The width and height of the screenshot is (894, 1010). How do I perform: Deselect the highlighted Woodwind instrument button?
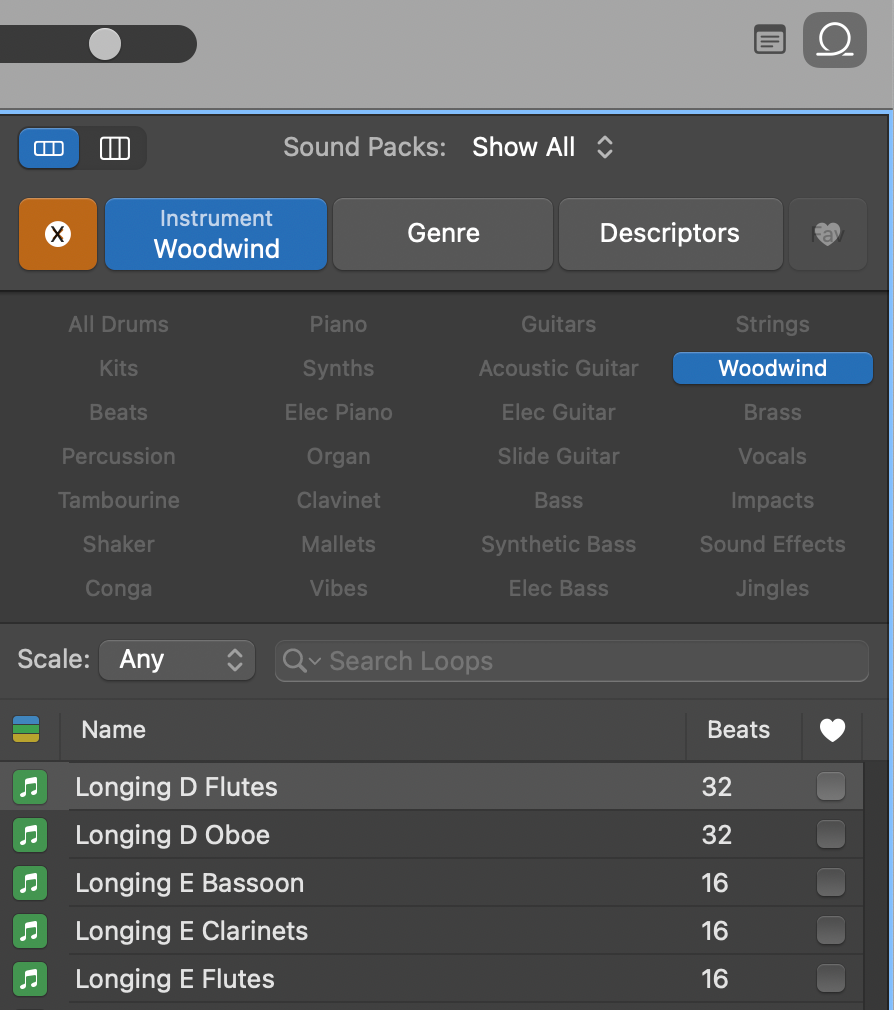[772, 368]
